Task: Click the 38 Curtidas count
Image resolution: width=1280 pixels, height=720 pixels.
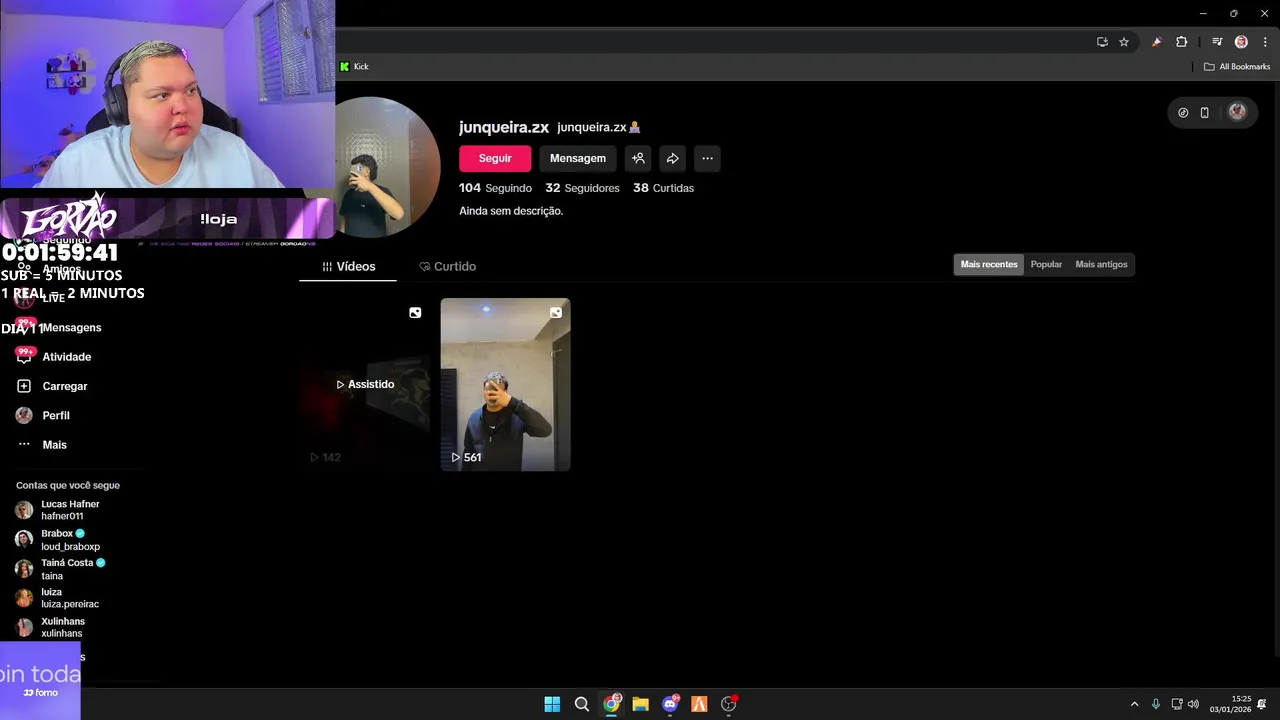Action: [663, 188]
